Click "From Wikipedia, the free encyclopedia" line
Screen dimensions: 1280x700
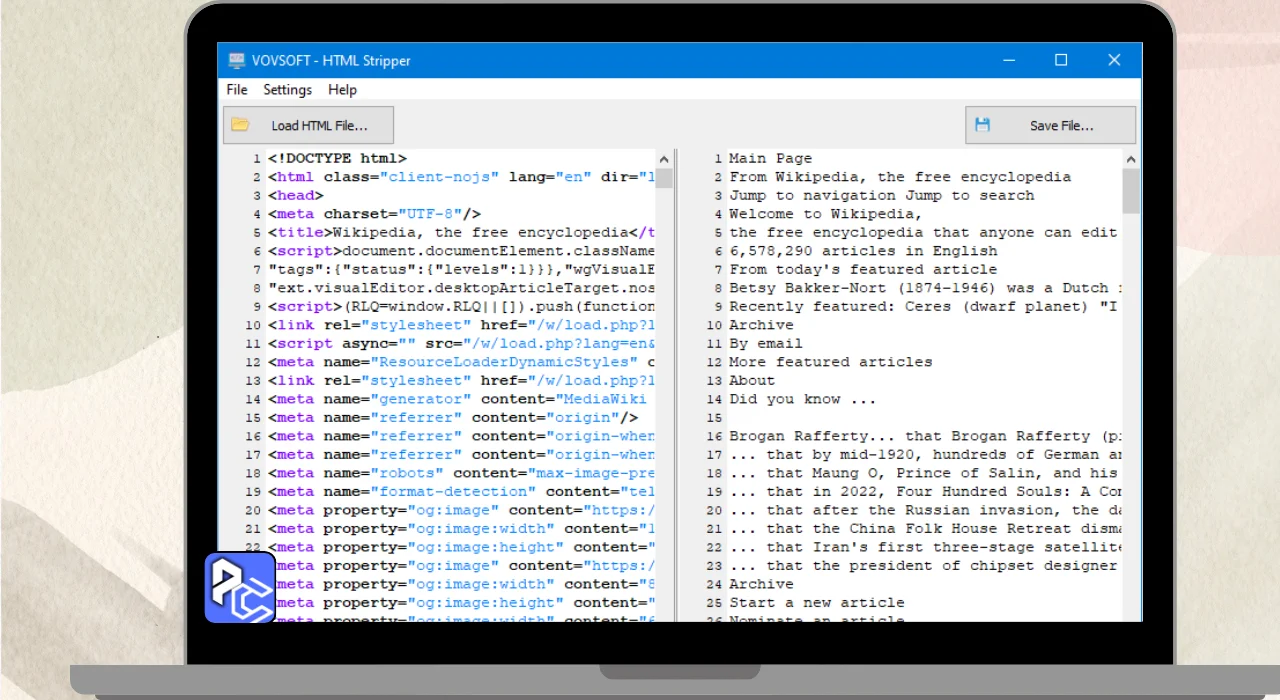pos(900,176)
